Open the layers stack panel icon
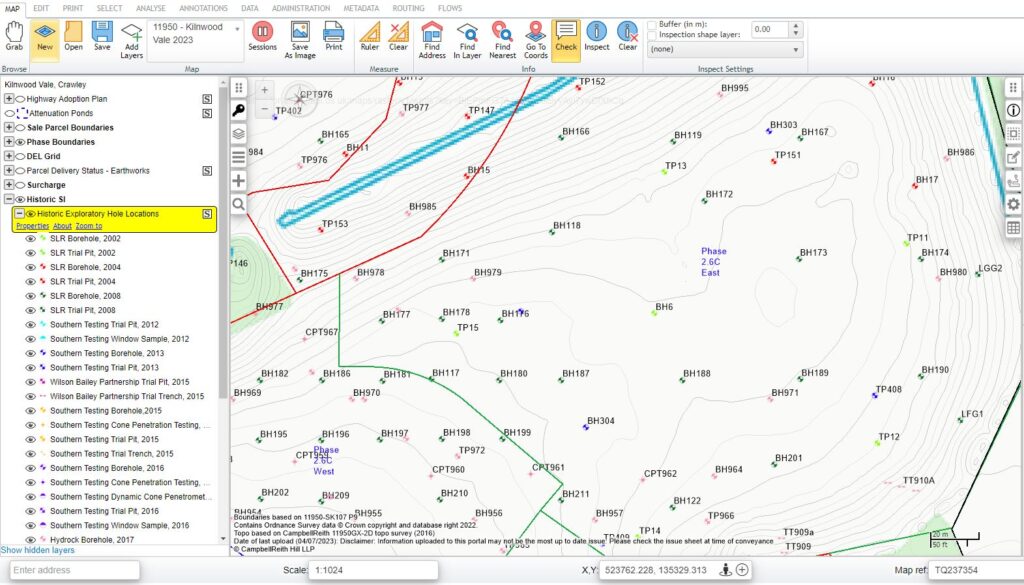 point(238,134)
